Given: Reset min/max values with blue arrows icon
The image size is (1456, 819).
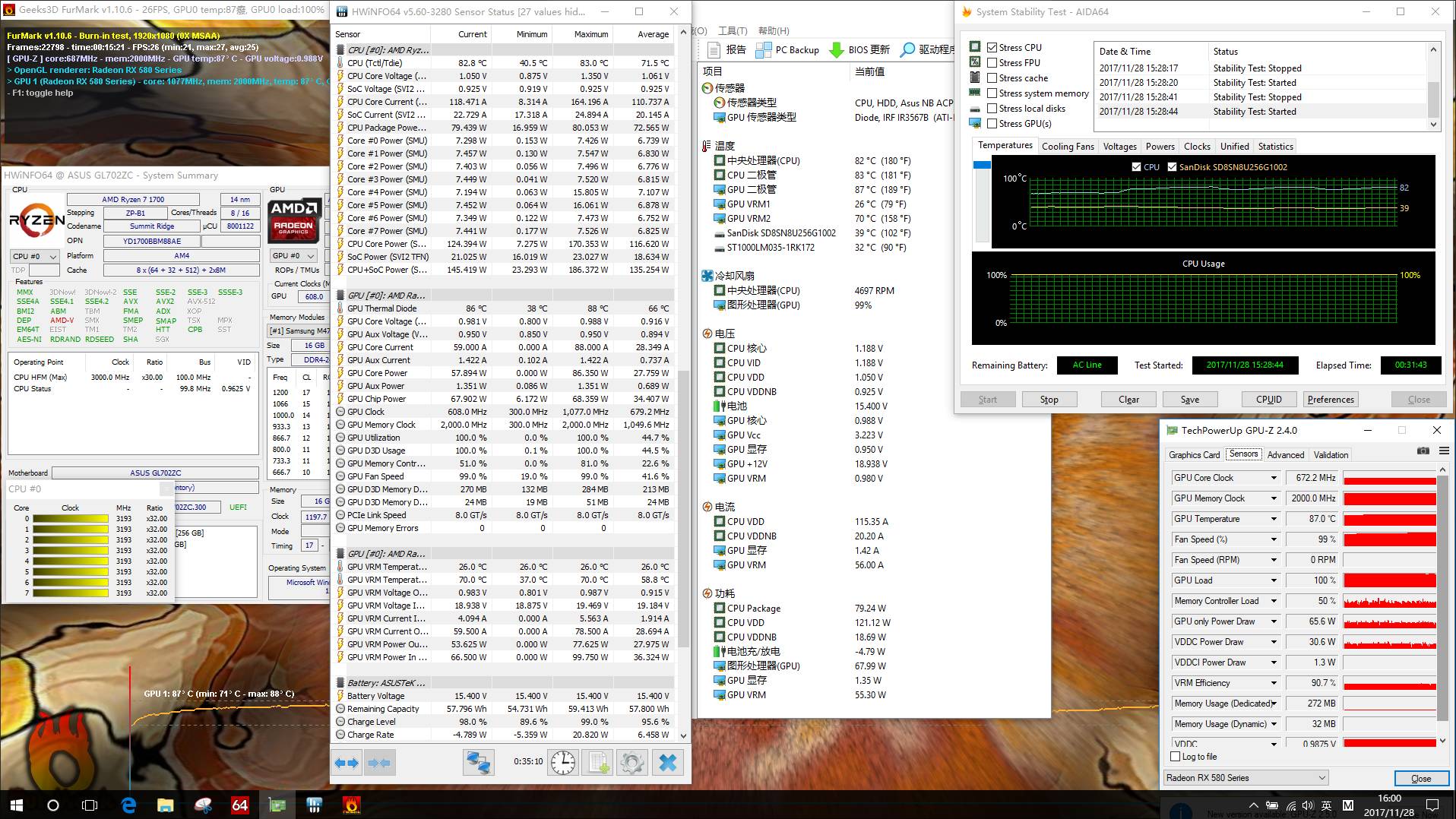Looking at the screenshot, I should tap(346, 762).
